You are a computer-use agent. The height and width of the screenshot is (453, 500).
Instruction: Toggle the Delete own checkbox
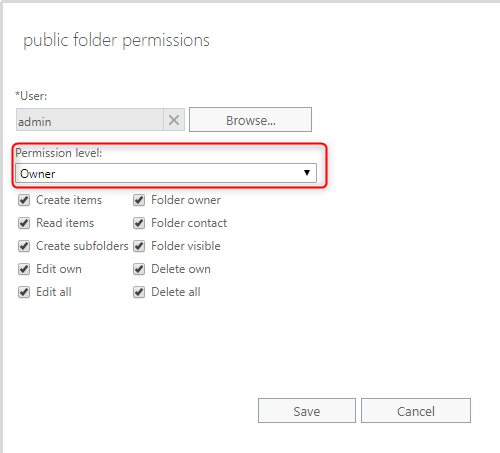(139, 269)
